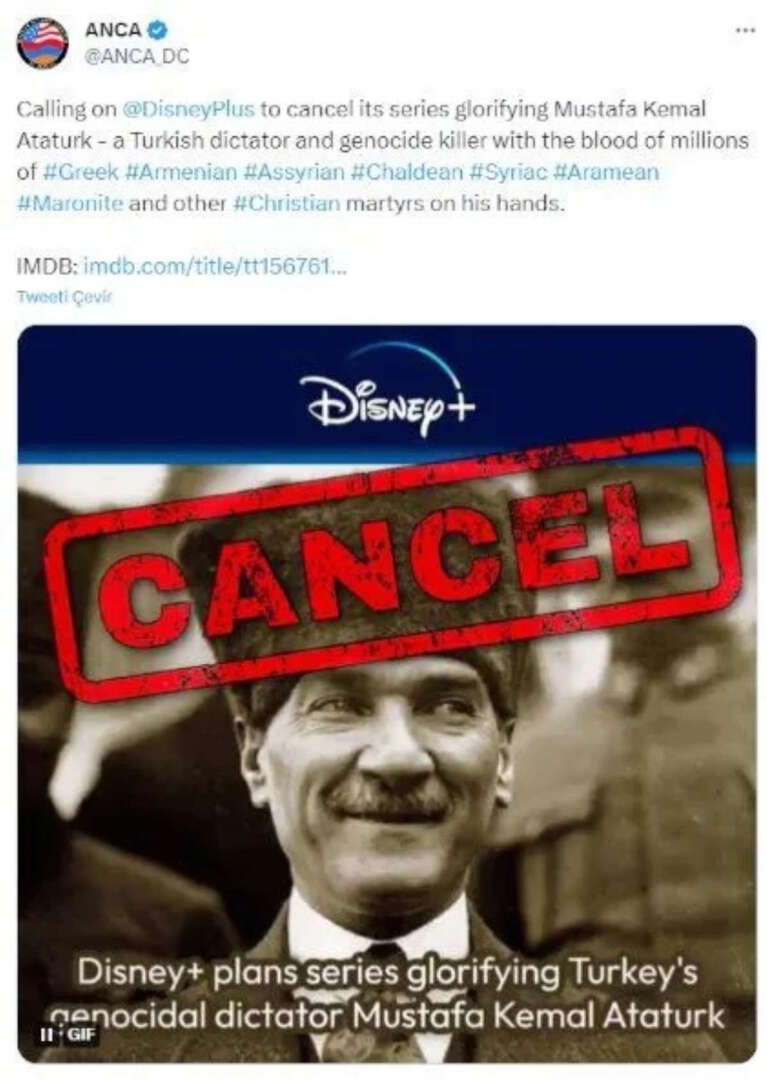Screen dimensions: 767x1080
Task: Pause the GIF with pause icon
Action: 46,1034
